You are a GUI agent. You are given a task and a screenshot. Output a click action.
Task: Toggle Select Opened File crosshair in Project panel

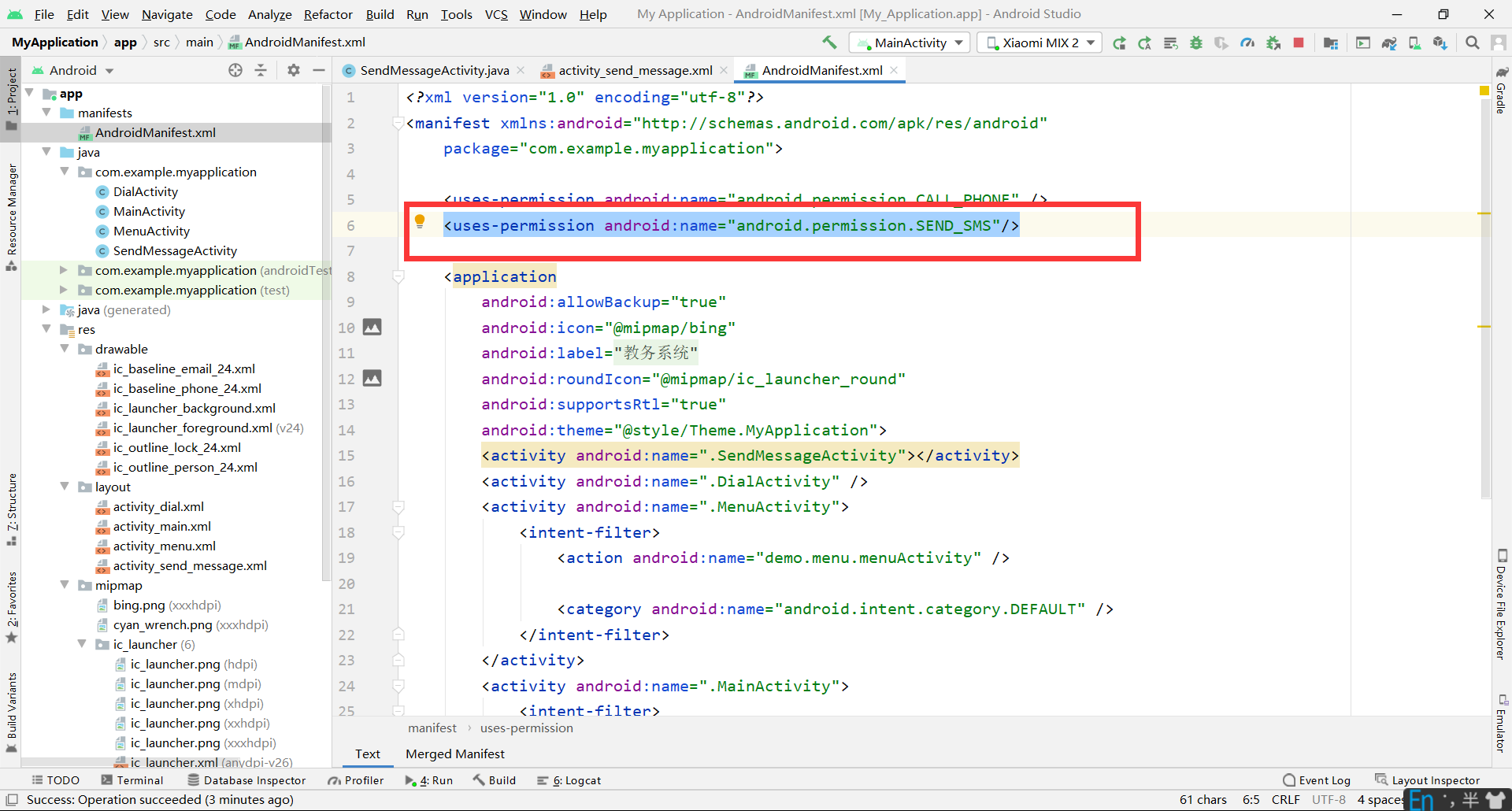tap(235, 70)
